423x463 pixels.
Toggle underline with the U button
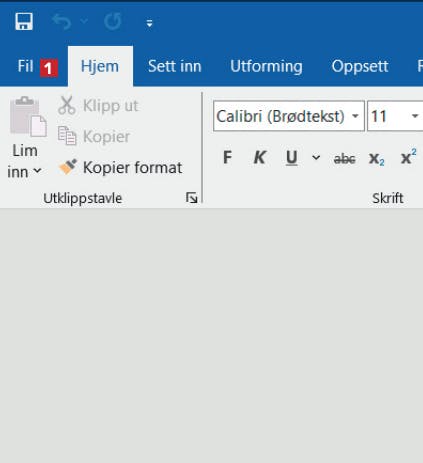(x=292, y=158)
